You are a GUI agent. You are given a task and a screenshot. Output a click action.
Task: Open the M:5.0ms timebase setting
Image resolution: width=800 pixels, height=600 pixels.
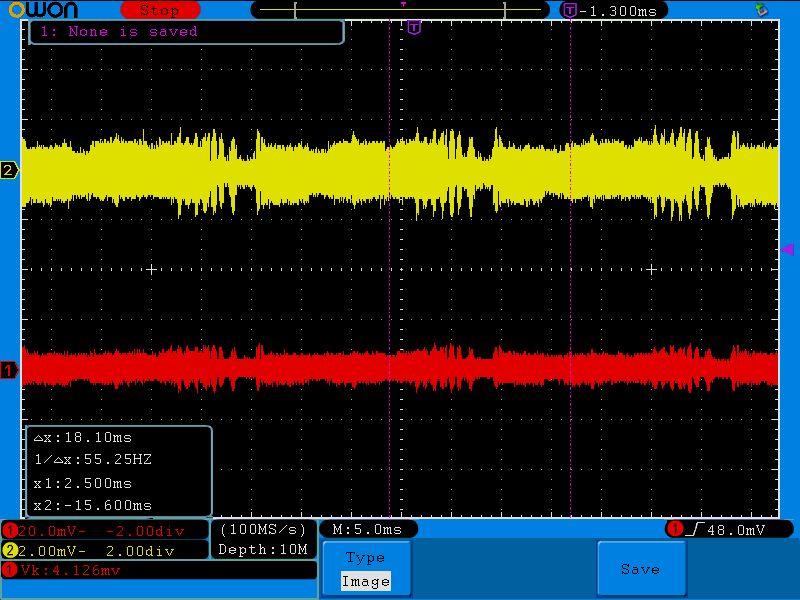tap(367, 529)
